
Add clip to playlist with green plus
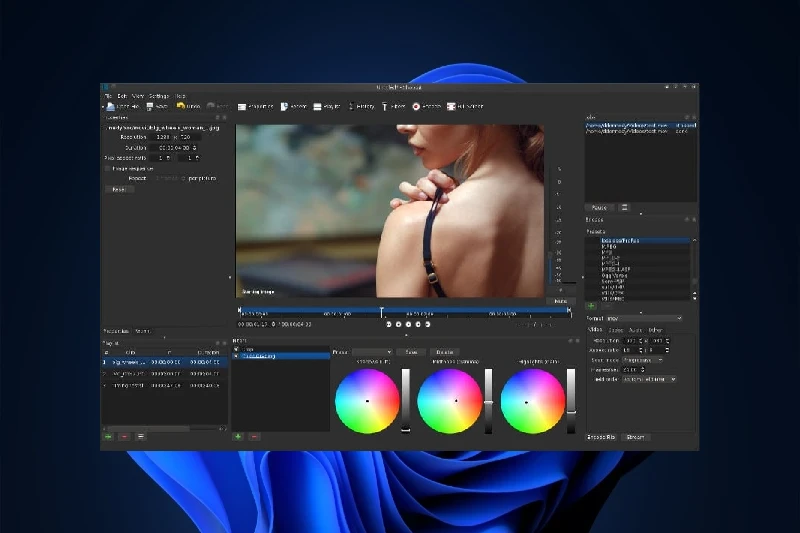(x=109, y=437)
